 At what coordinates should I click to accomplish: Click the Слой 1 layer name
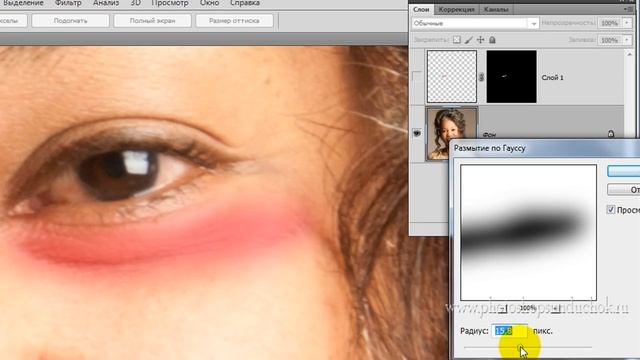point(552,77)
